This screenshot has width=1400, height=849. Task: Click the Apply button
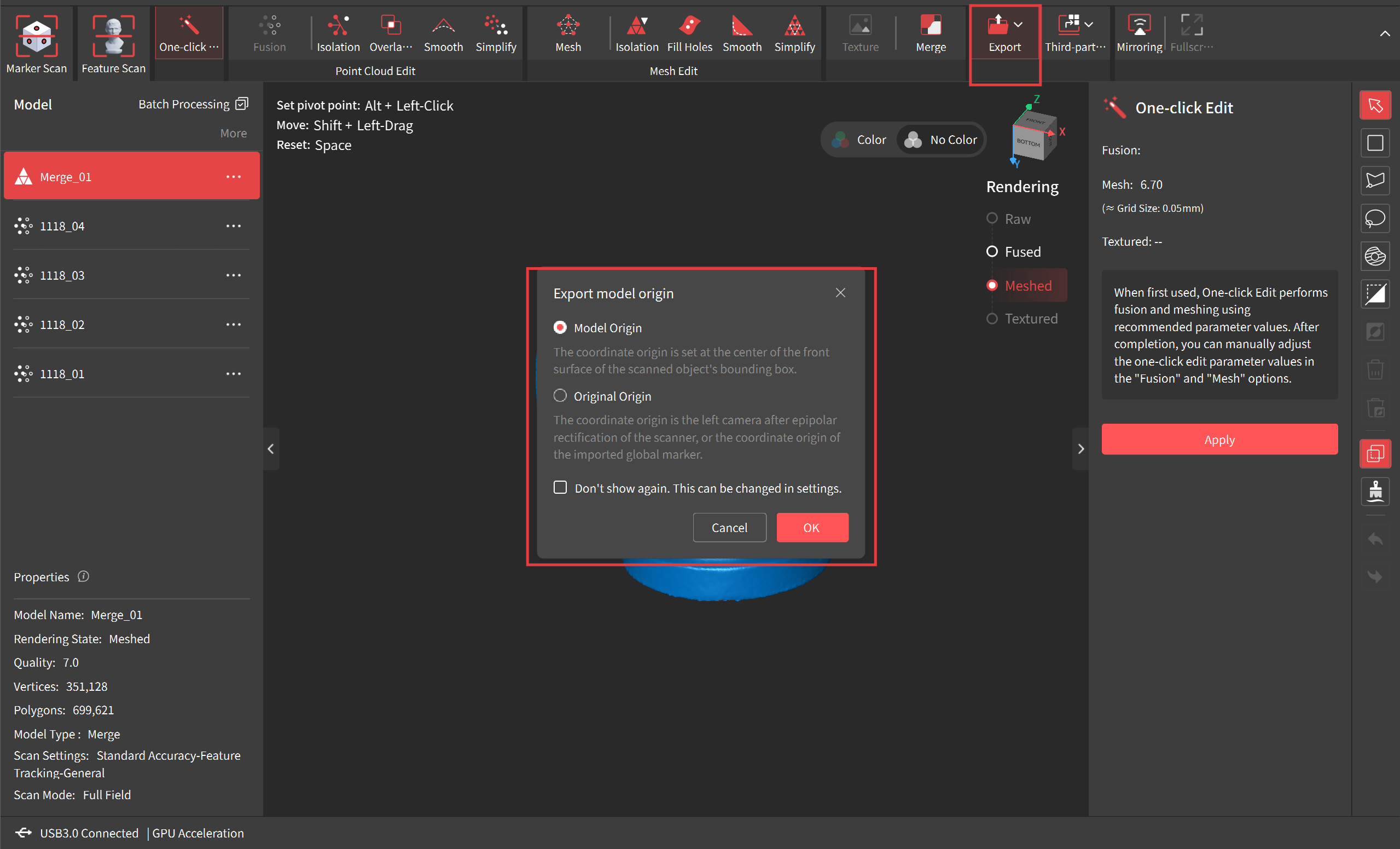point(1219,440)
